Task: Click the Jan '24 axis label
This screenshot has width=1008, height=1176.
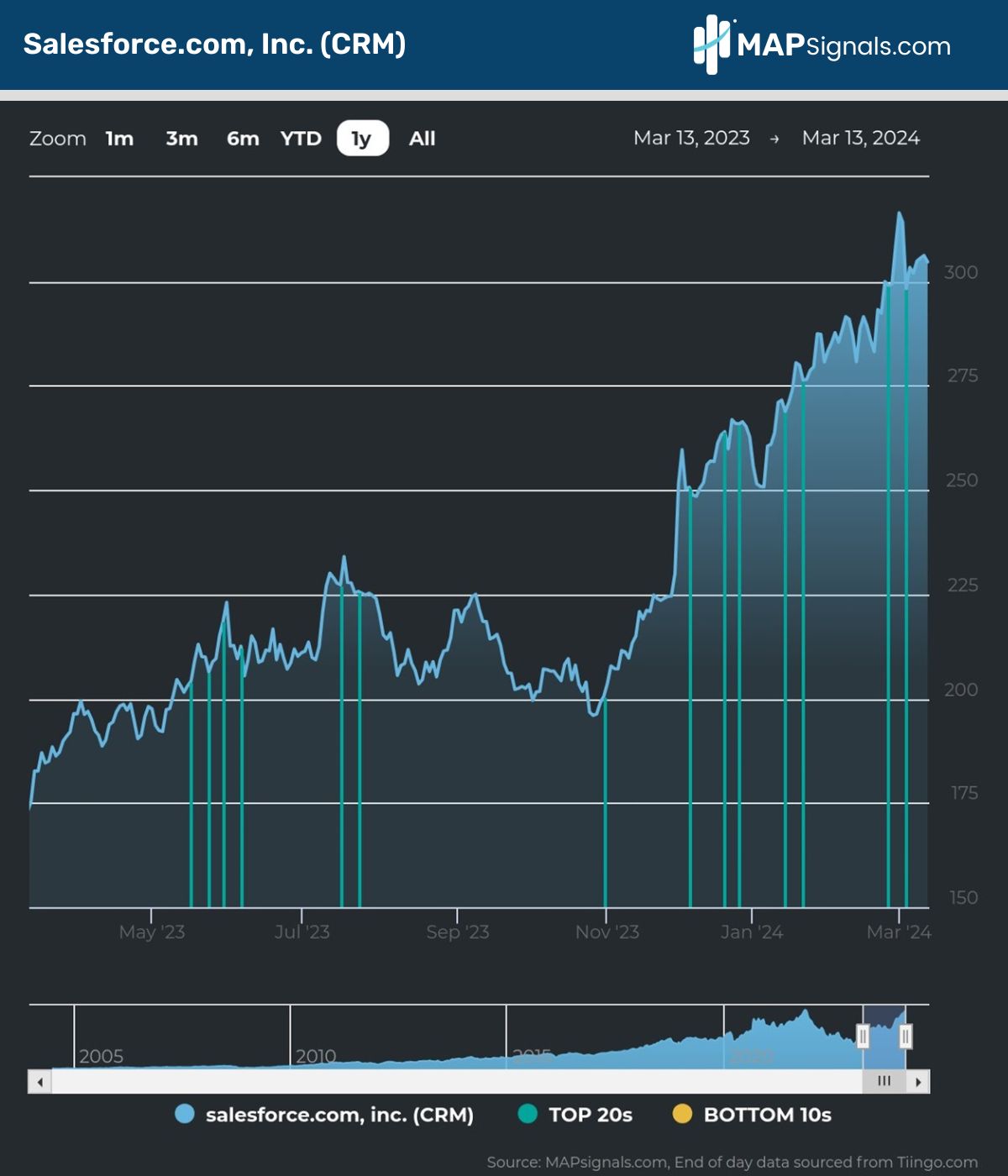Action: click(752, 932)
